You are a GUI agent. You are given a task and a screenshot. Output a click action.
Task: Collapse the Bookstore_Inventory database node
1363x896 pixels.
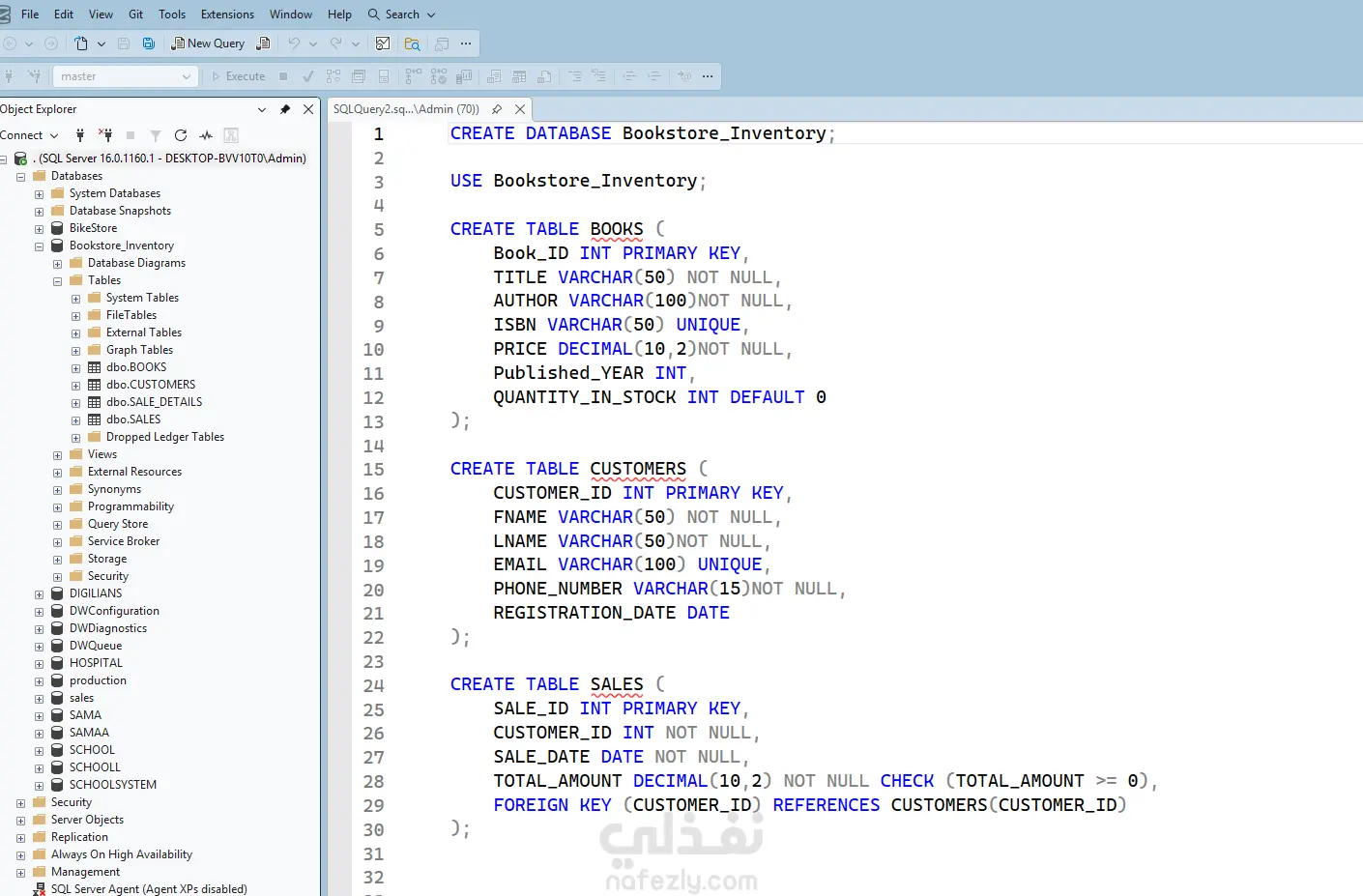tap(39, 246)
